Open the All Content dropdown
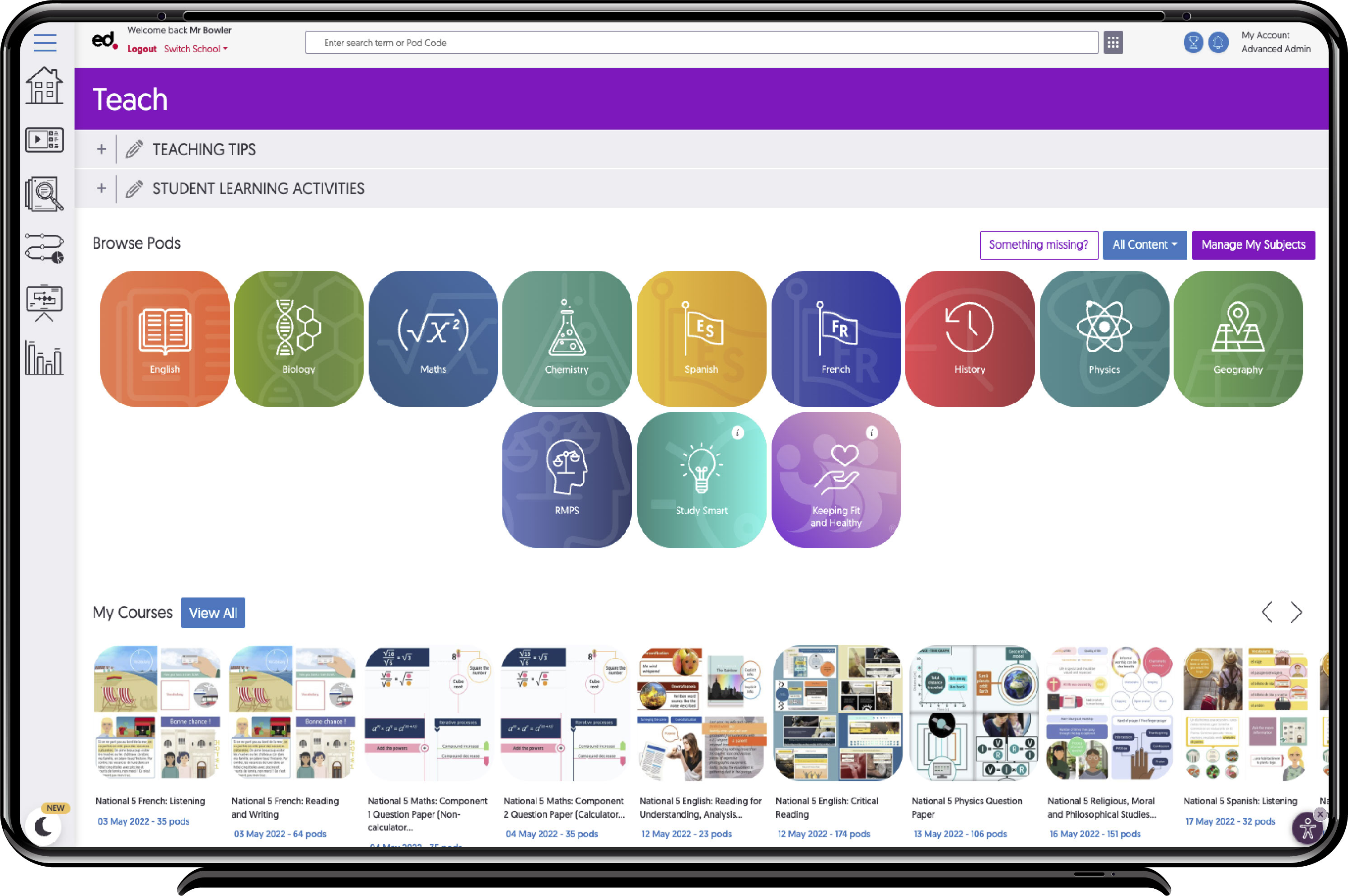Image resolution: width=1348 pixels, height=896 pixels. [1144, 245]
